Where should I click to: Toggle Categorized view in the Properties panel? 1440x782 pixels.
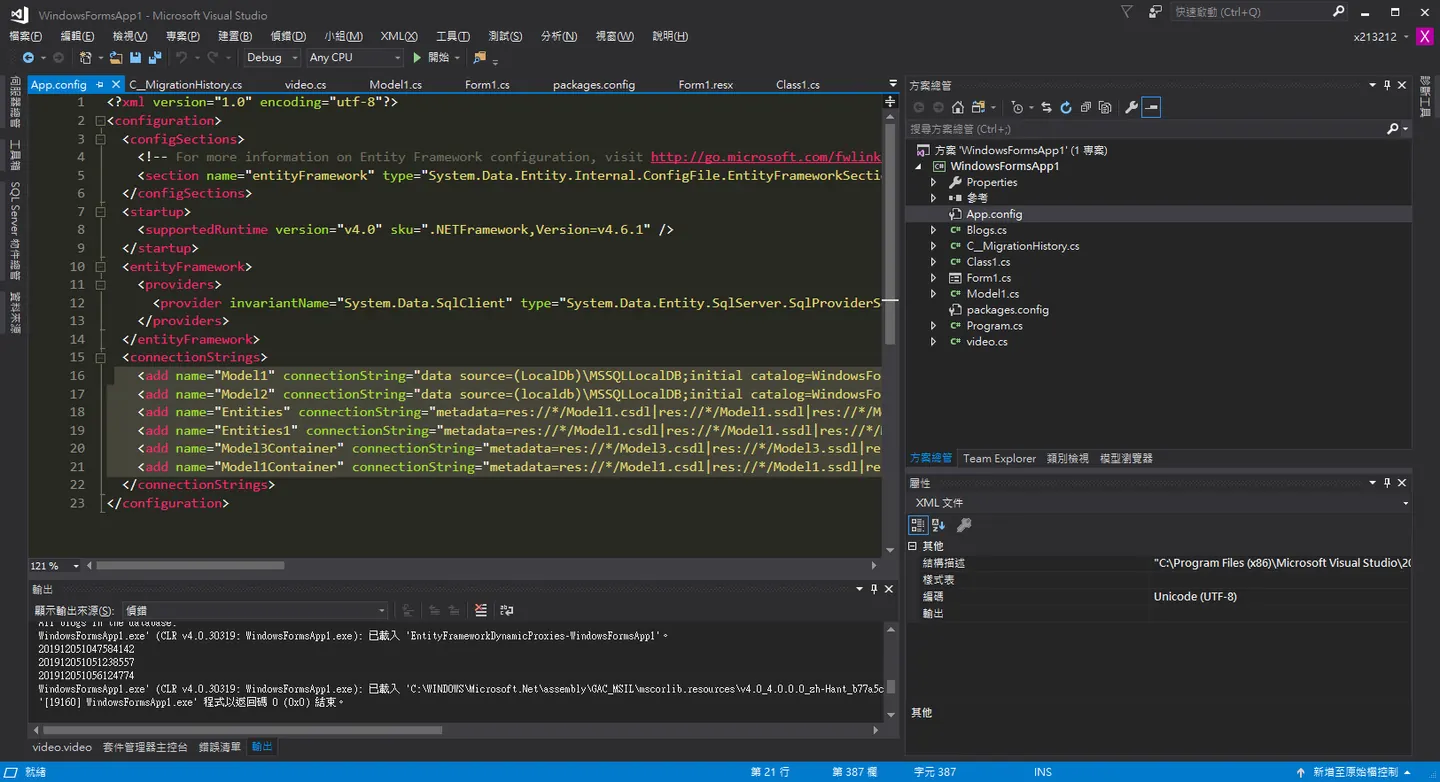point(918,525)
